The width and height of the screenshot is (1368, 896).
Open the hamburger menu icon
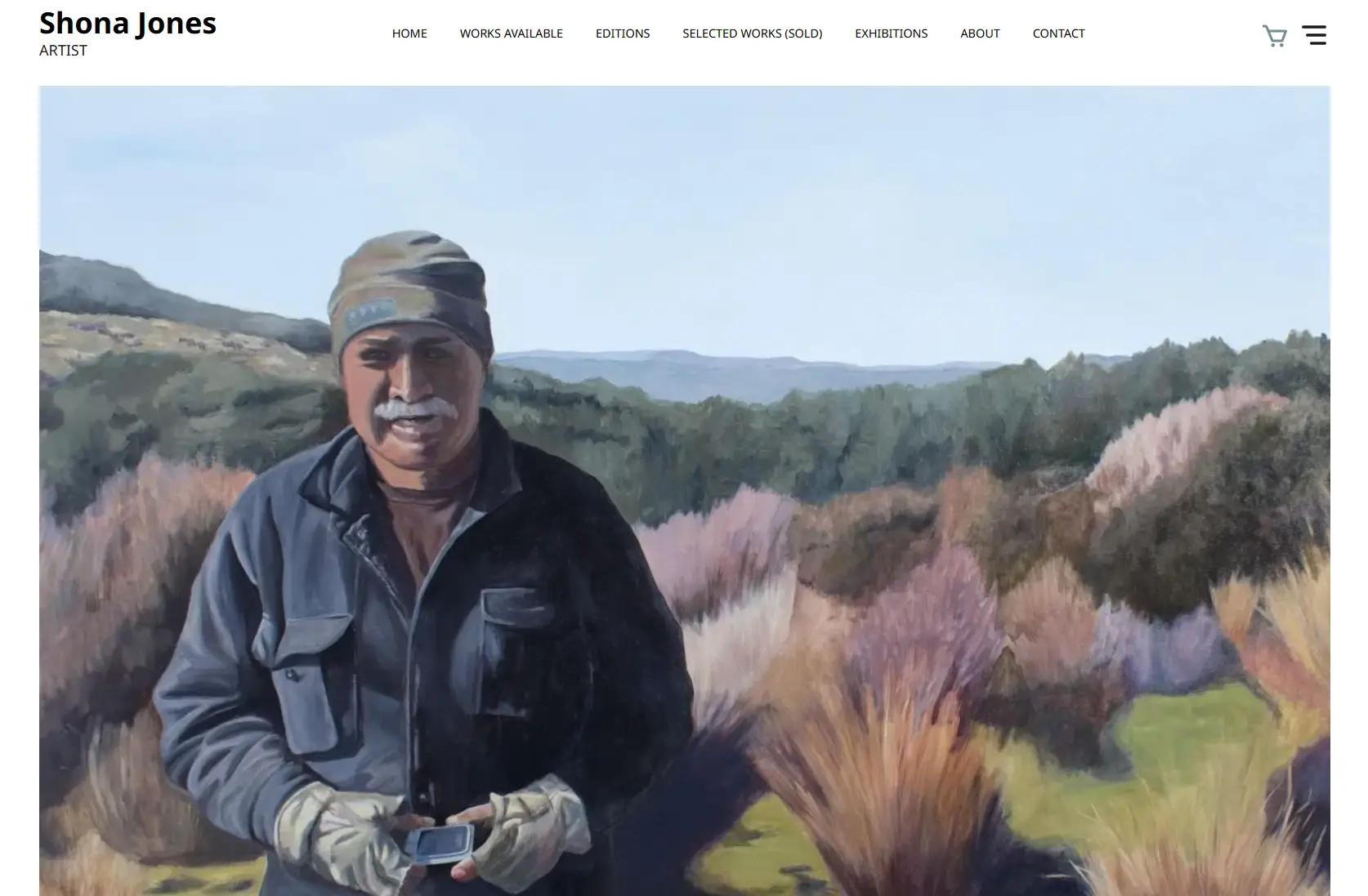(x=1314, y=35)
